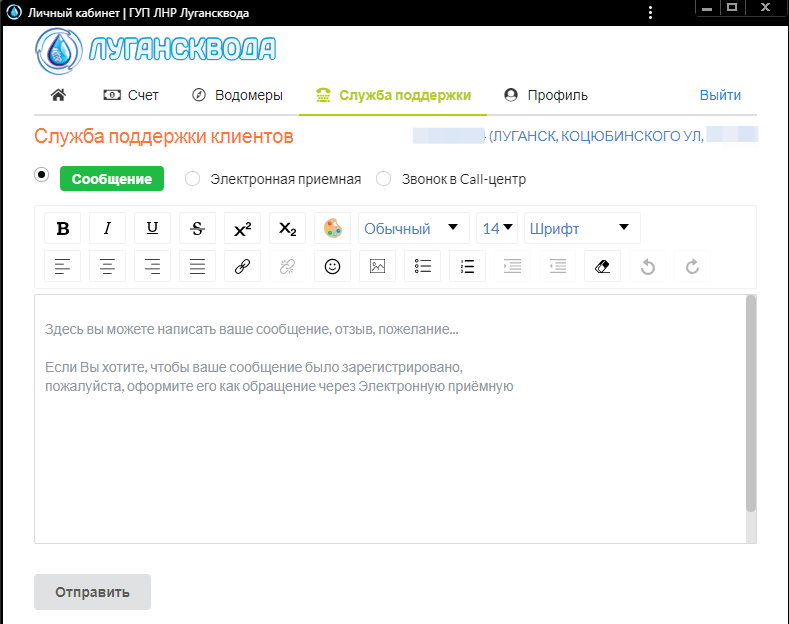Screen dimensions: 789x624
Task: Select Электронная приемная radio option
Action: [194, 179]
